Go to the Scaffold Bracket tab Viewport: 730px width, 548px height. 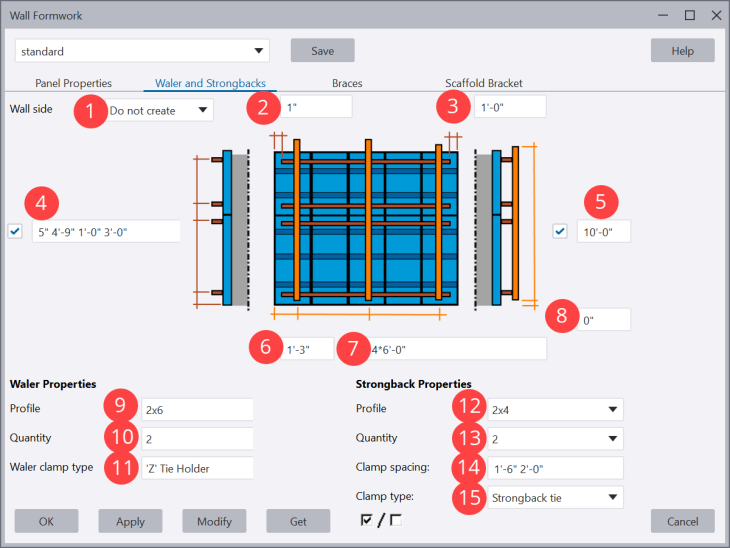[x=484, y=83]
